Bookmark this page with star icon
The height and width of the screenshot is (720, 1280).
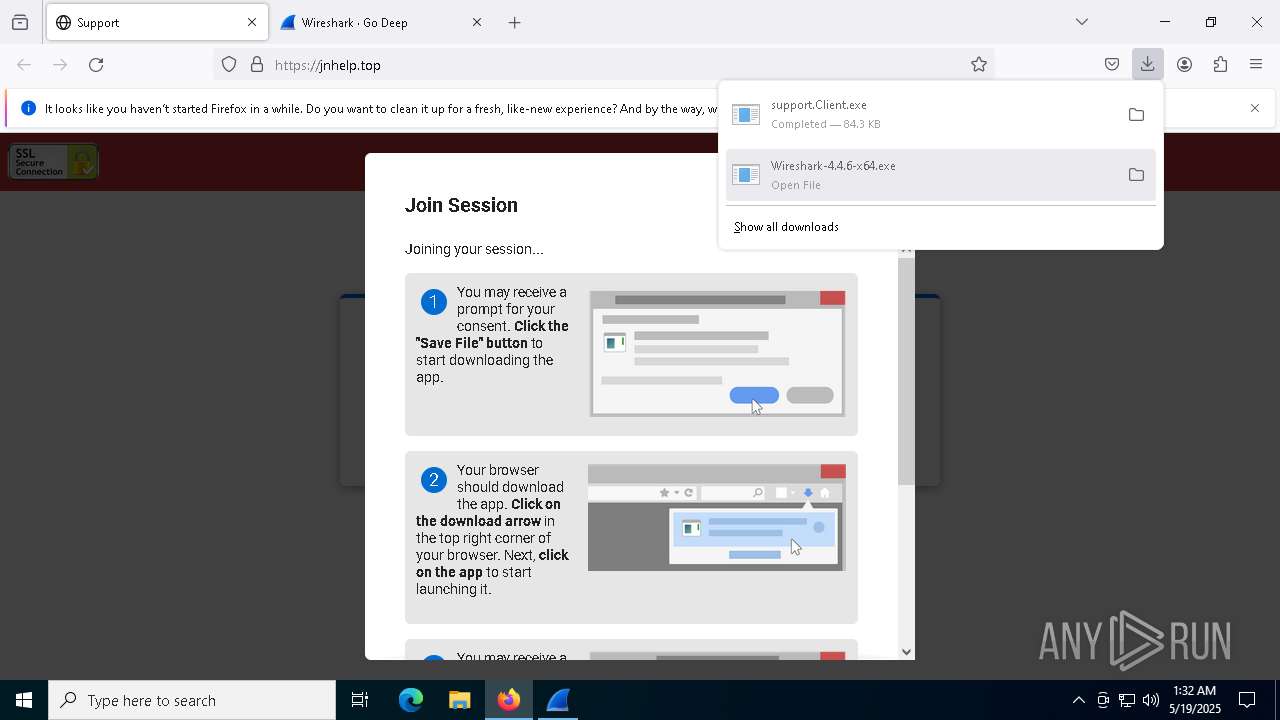click(979, 65)
